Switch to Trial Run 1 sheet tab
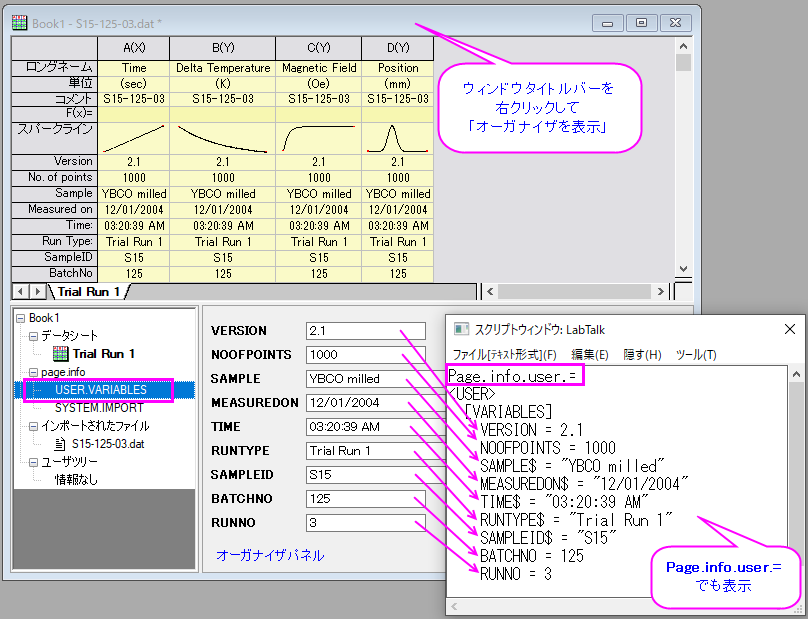 [89, 292]
